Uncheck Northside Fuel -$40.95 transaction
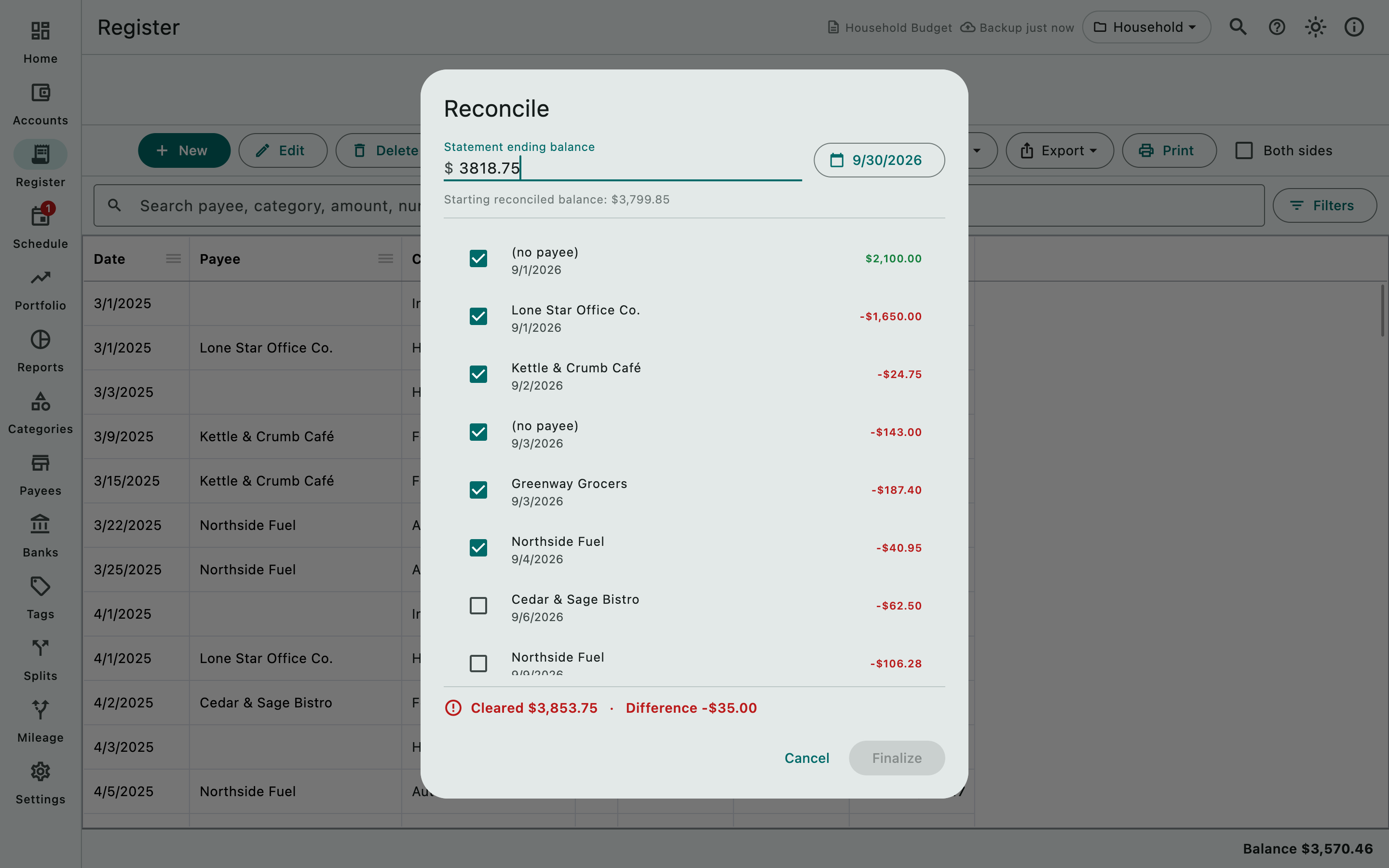 pyautogui.click(x=478, y=548)
